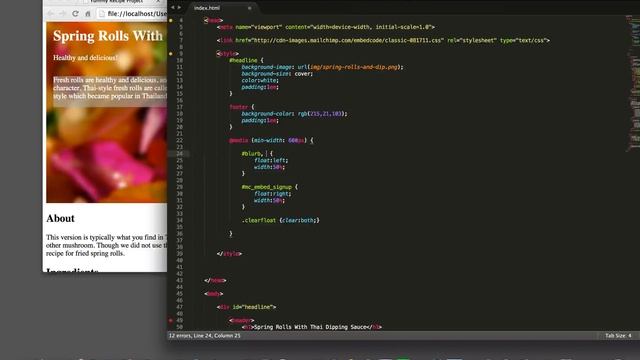Click the 'This version is typically' paragraph
Screen dimensions: 640x360
(107, 245)
